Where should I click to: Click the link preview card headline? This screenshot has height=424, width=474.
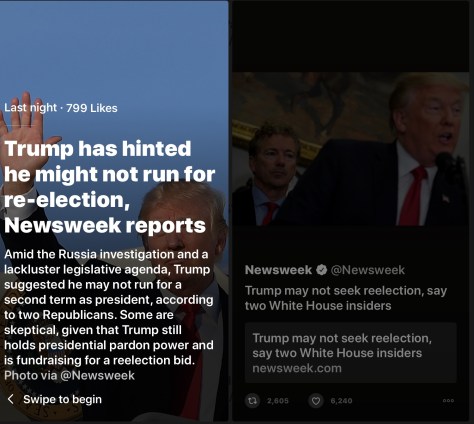click(x=342, y=345)
